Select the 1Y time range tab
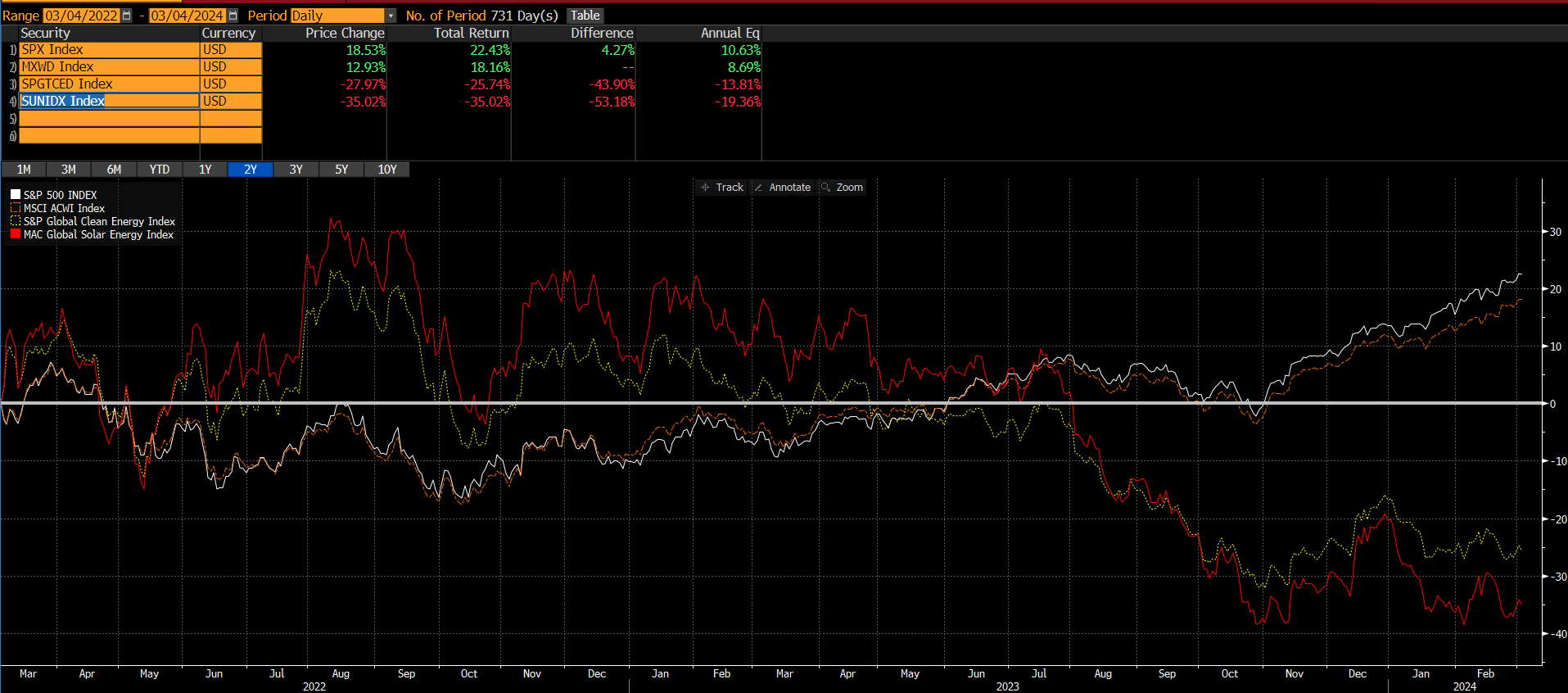The image size is (1568, 693). (206, 170)
